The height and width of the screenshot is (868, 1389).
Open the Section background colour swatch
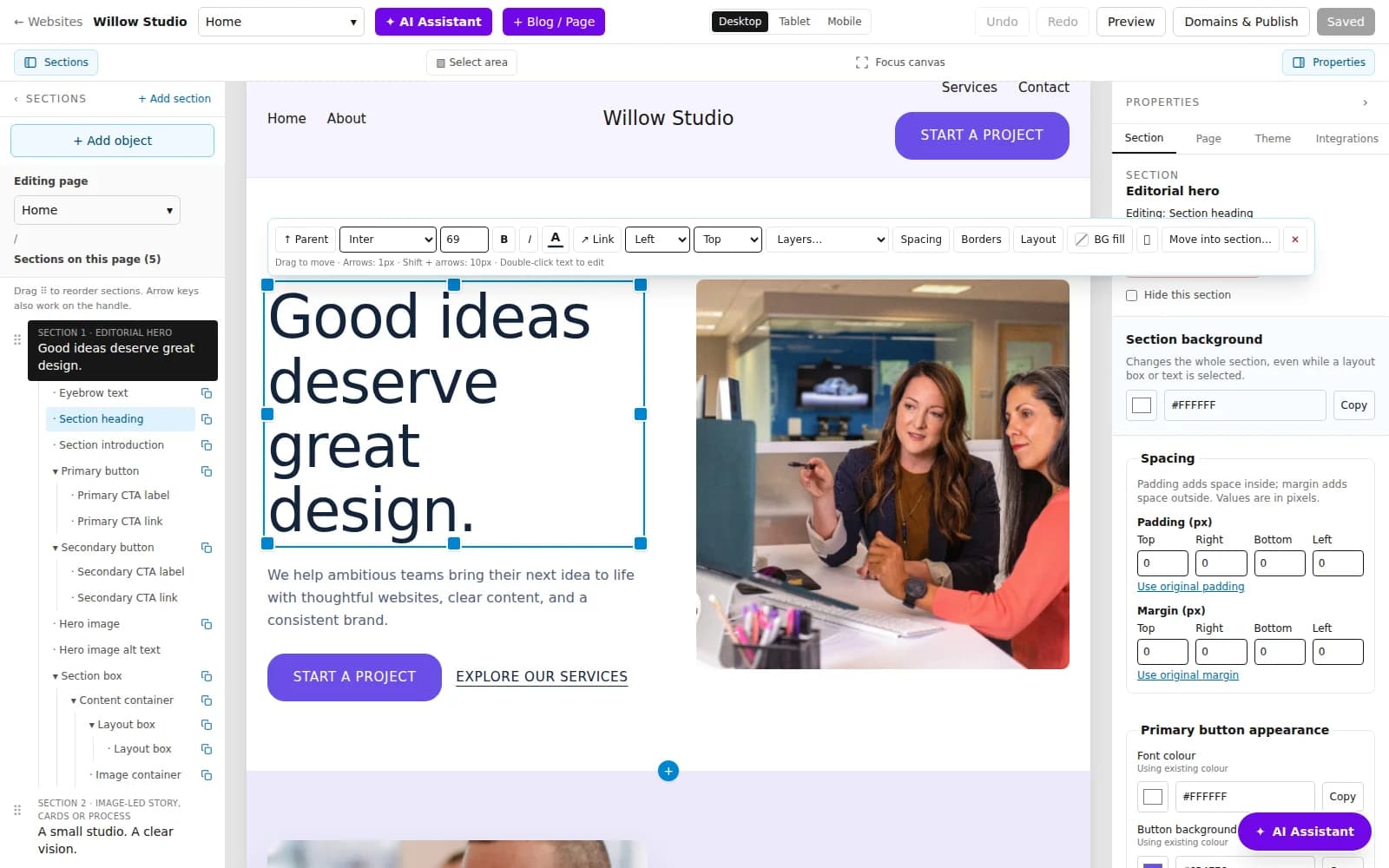[1142, 405]
